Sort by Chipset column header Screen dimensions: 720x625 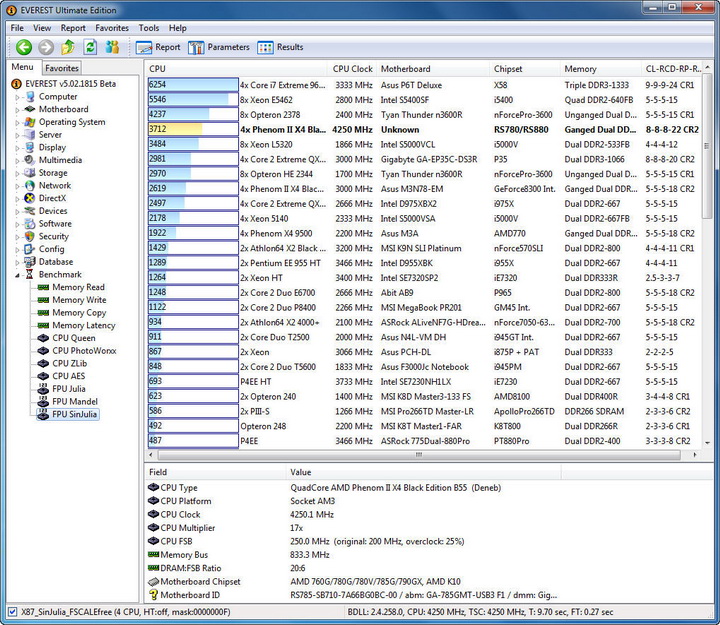525,69
